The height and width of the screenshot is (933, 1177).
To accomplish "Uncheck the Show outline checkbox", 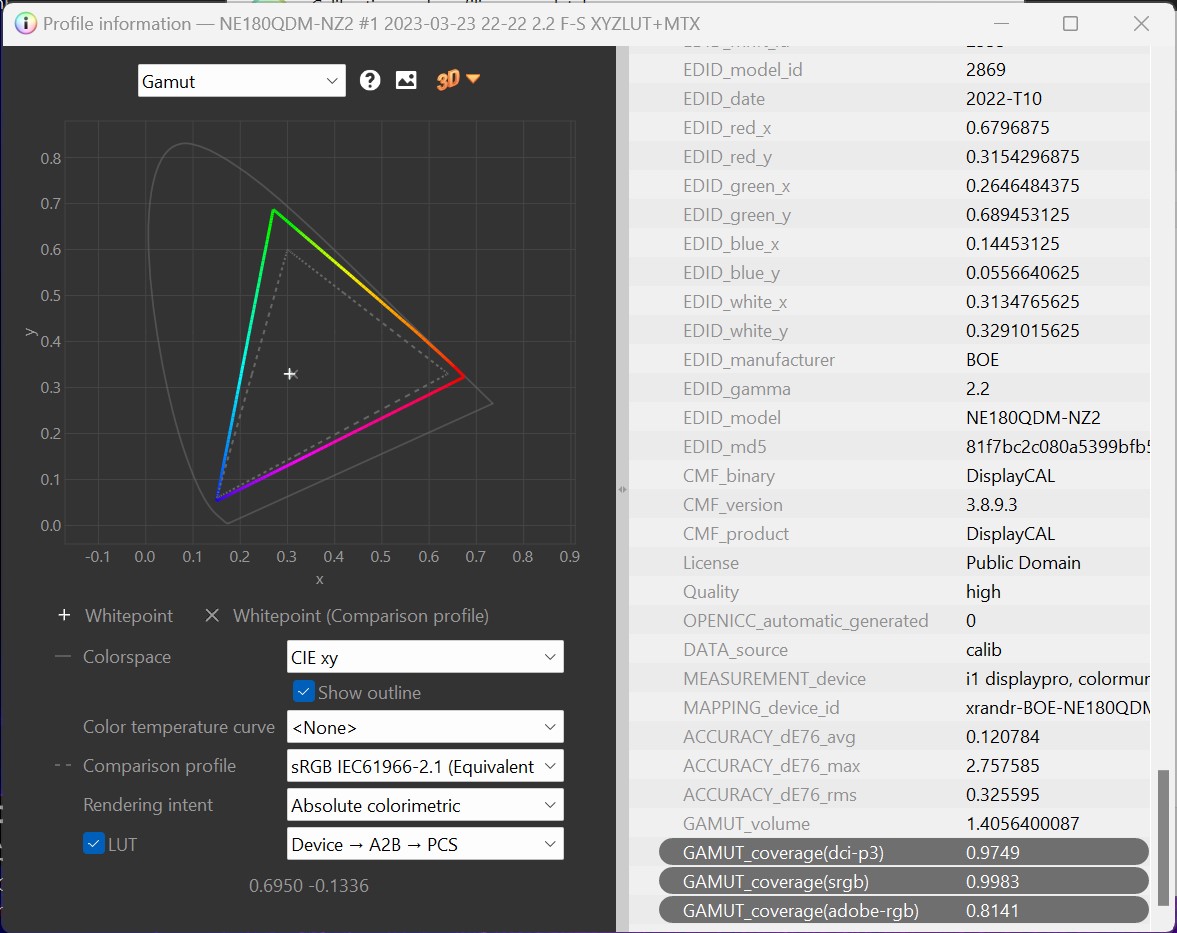I will (304, 692).
